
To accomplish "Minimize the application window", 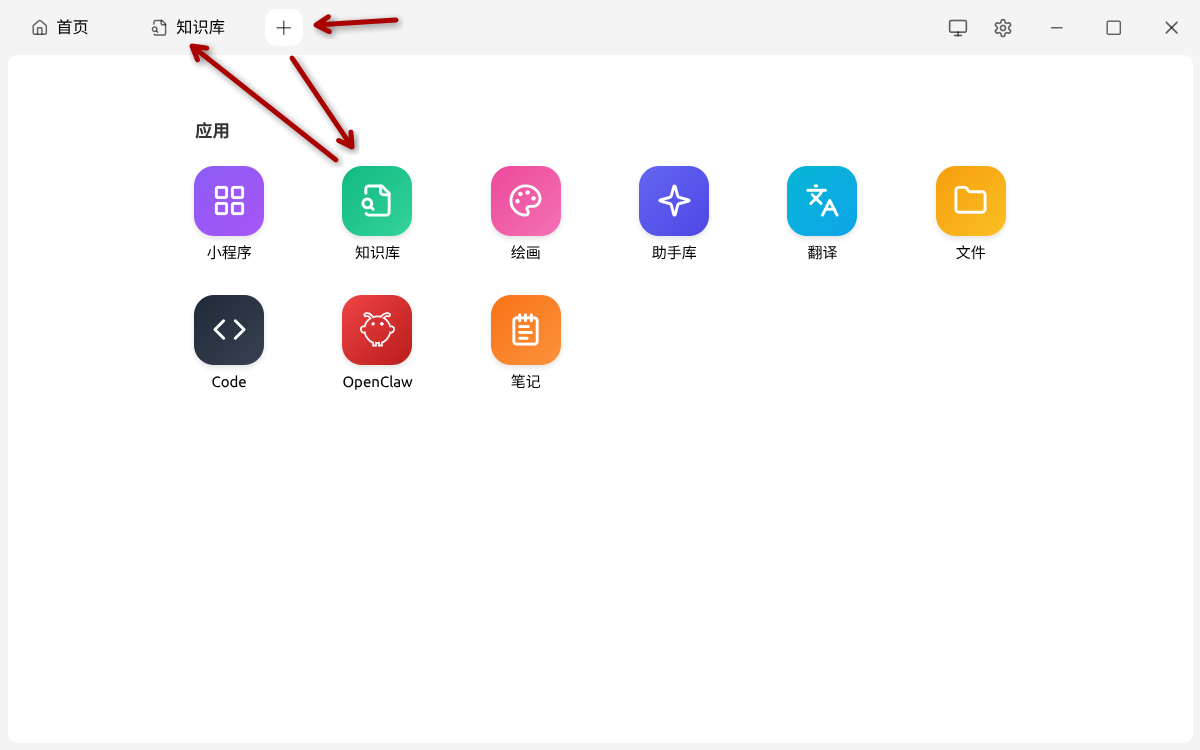I will coord(1056,27).
